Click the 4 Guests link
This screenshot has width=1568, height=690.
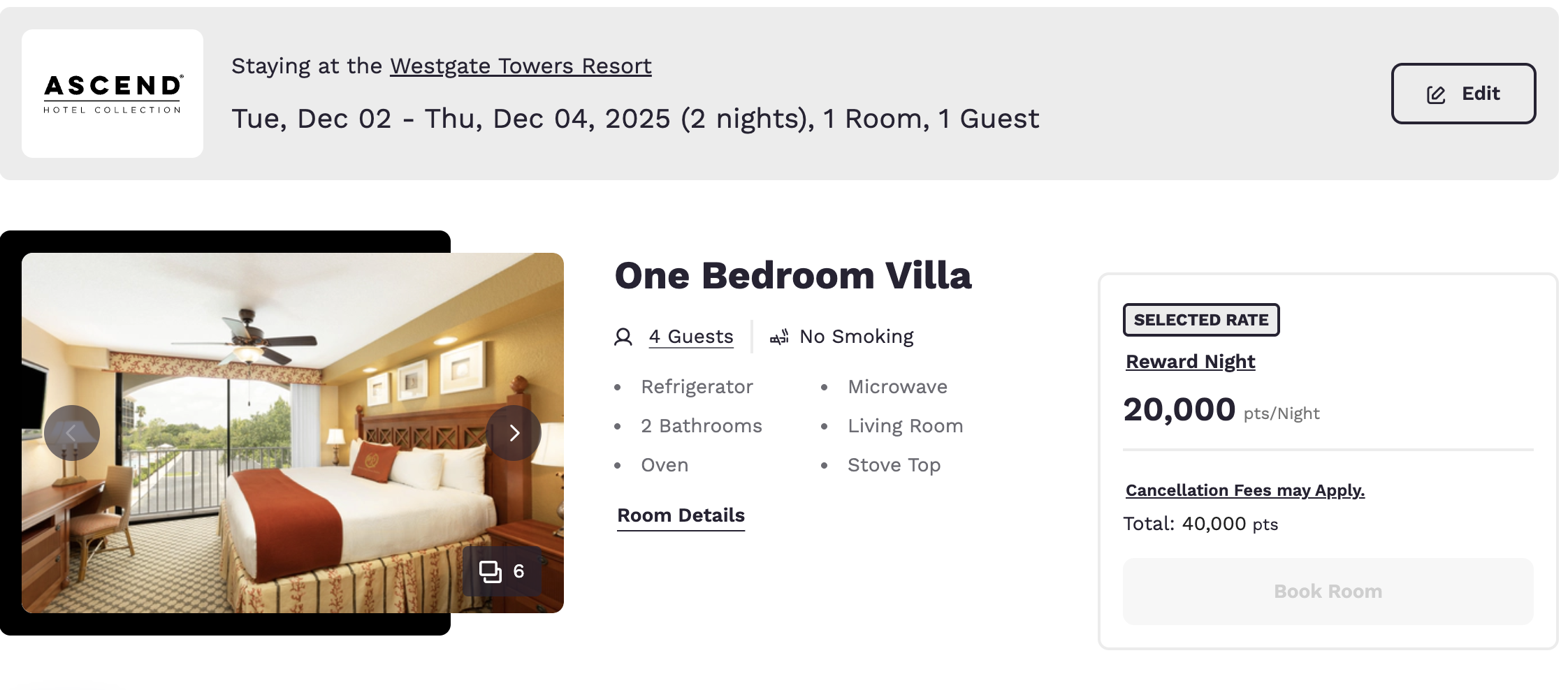pos(690,336)
